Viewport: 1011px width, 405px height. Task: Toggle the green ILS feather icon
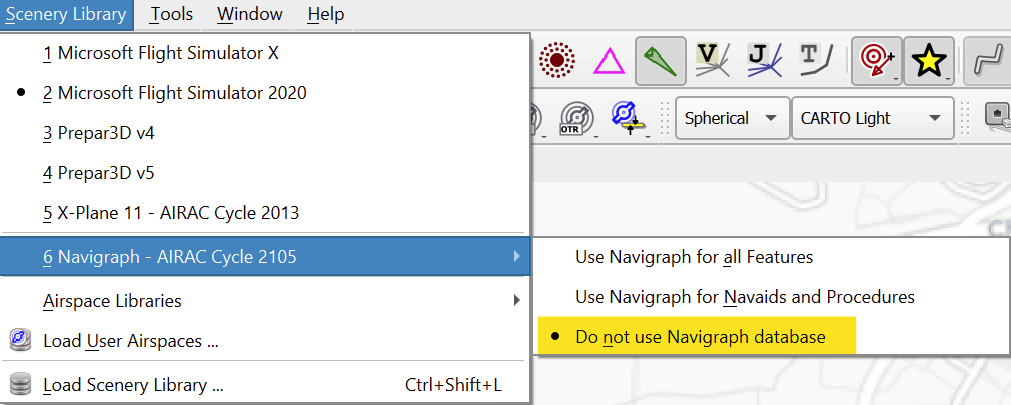pos(660,61)
